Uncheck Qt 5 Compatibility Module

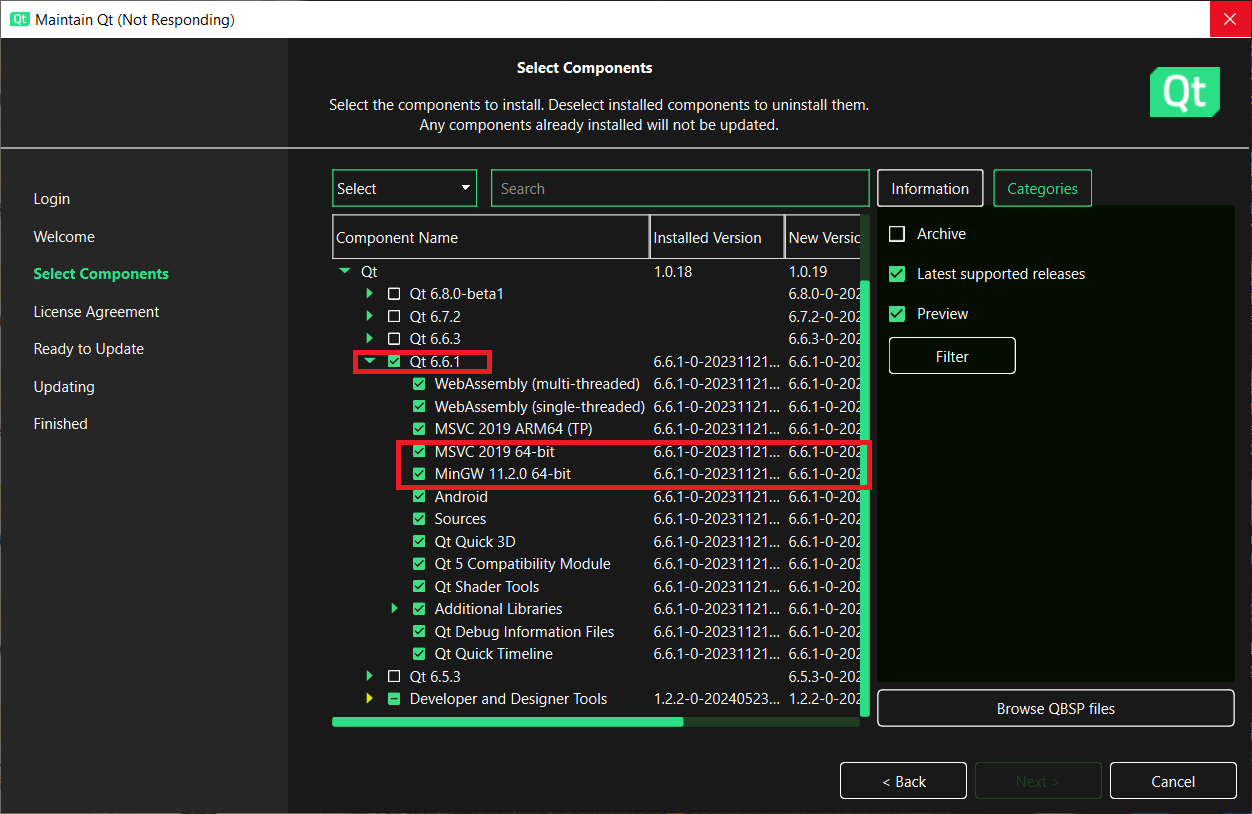click(419, 564)
